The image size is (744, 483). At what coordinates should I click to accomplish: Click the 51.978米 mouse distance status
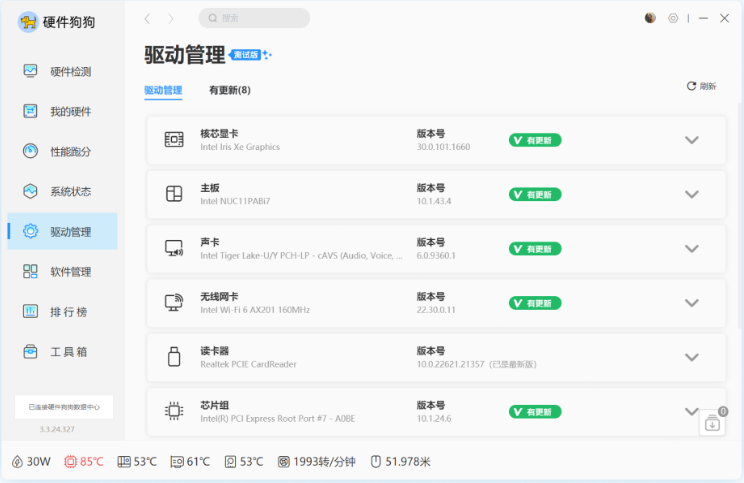[400, 462]
